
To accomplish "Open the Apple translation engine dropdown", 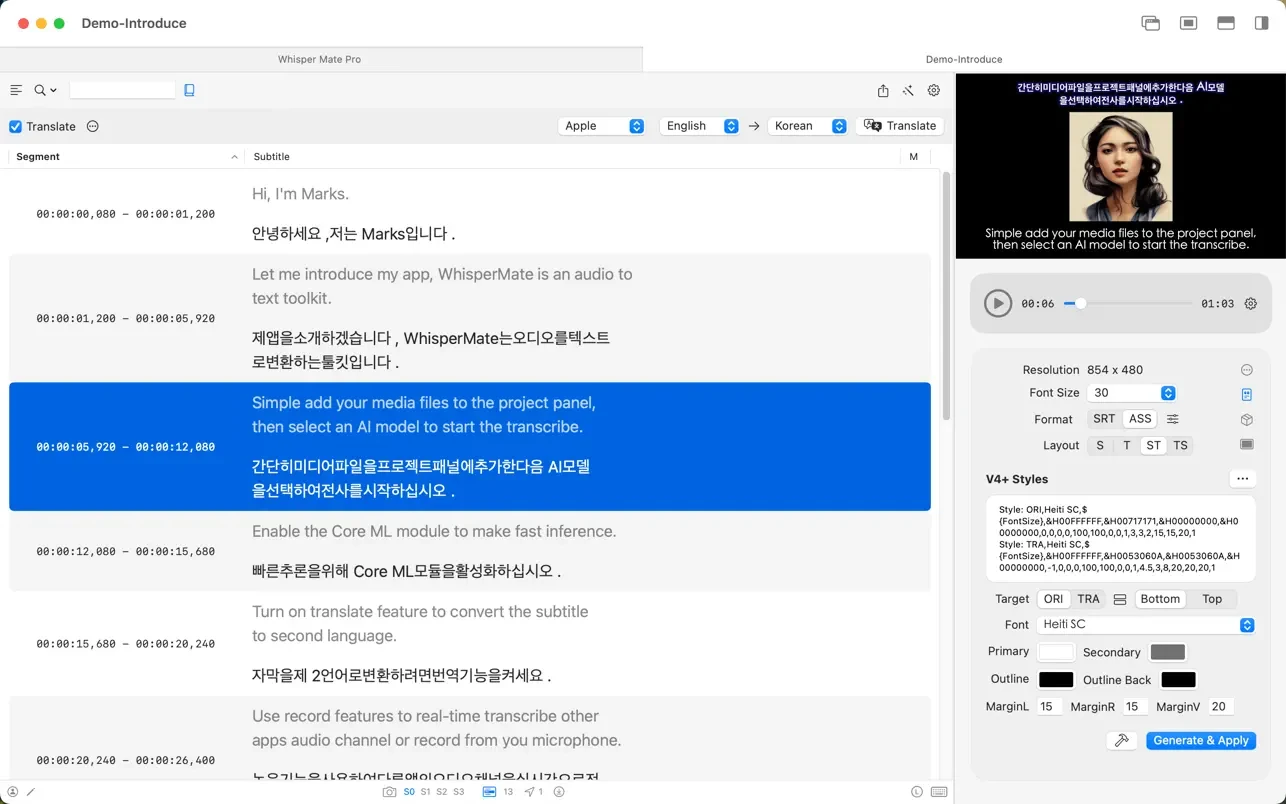I will tap(602, 126).
